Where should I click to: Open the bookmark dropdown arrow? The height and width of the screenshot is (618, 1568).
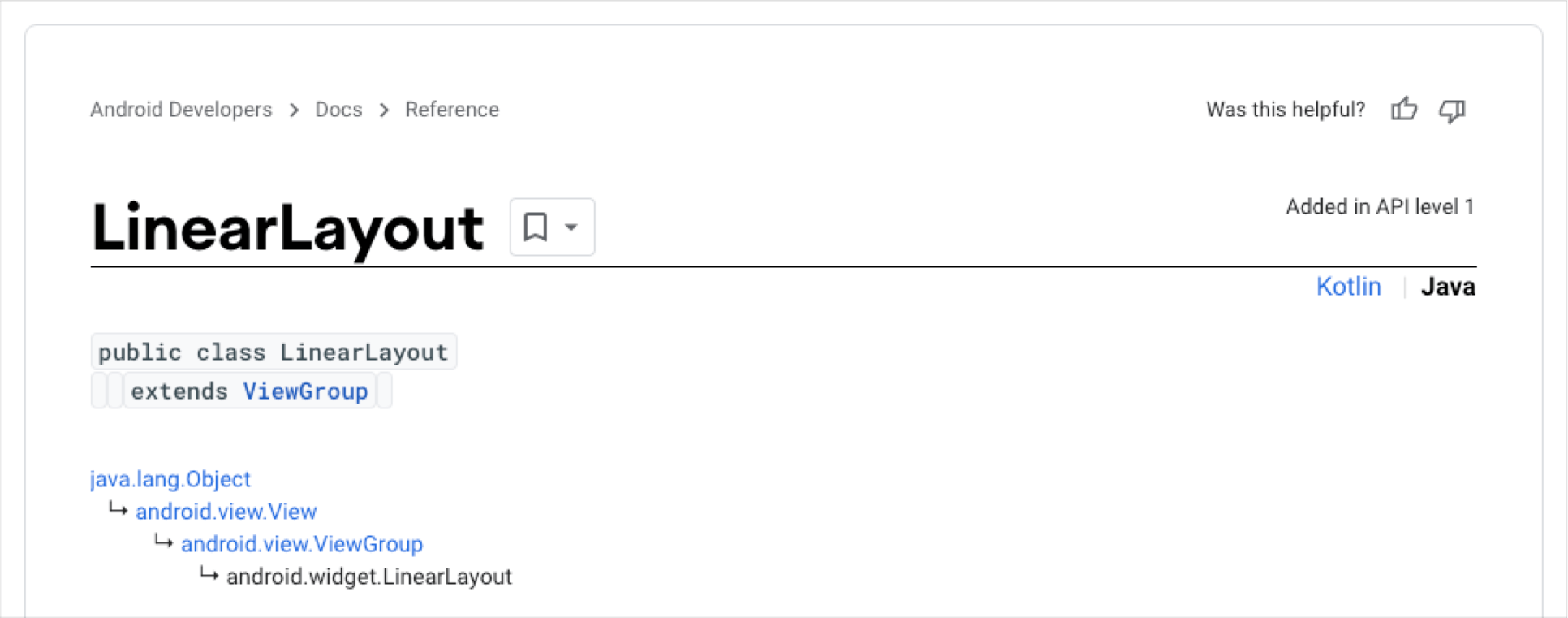pyautogui.click(x=571, y=227)
